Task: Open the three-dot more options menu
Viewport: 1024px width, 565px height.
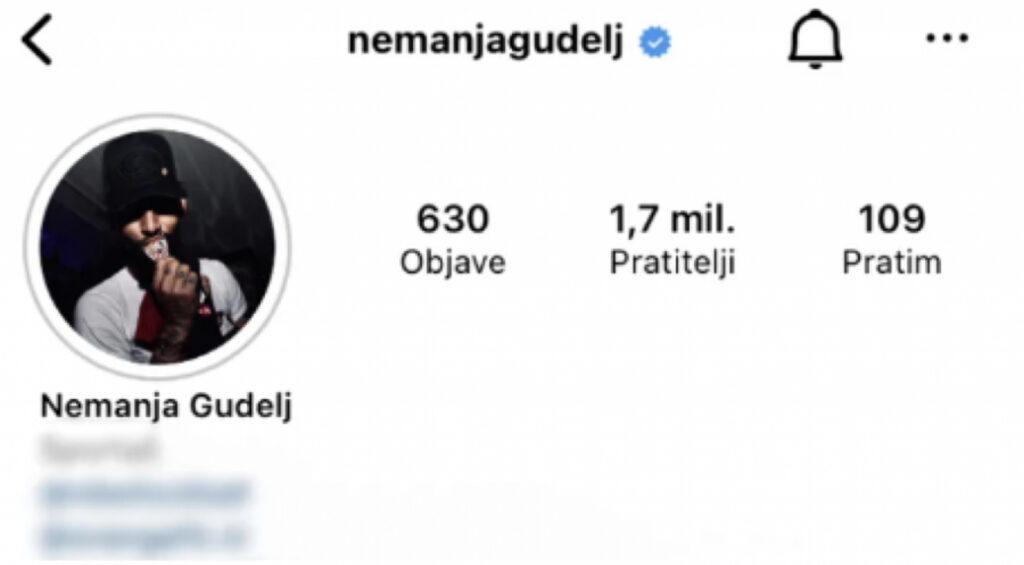Action: tap(947, 38)
